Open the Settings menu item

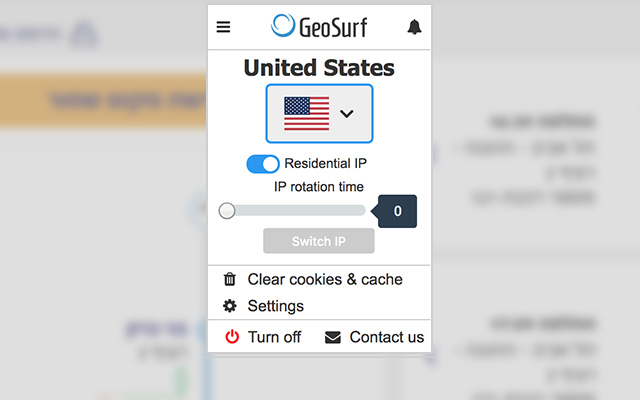click(276, 306)
